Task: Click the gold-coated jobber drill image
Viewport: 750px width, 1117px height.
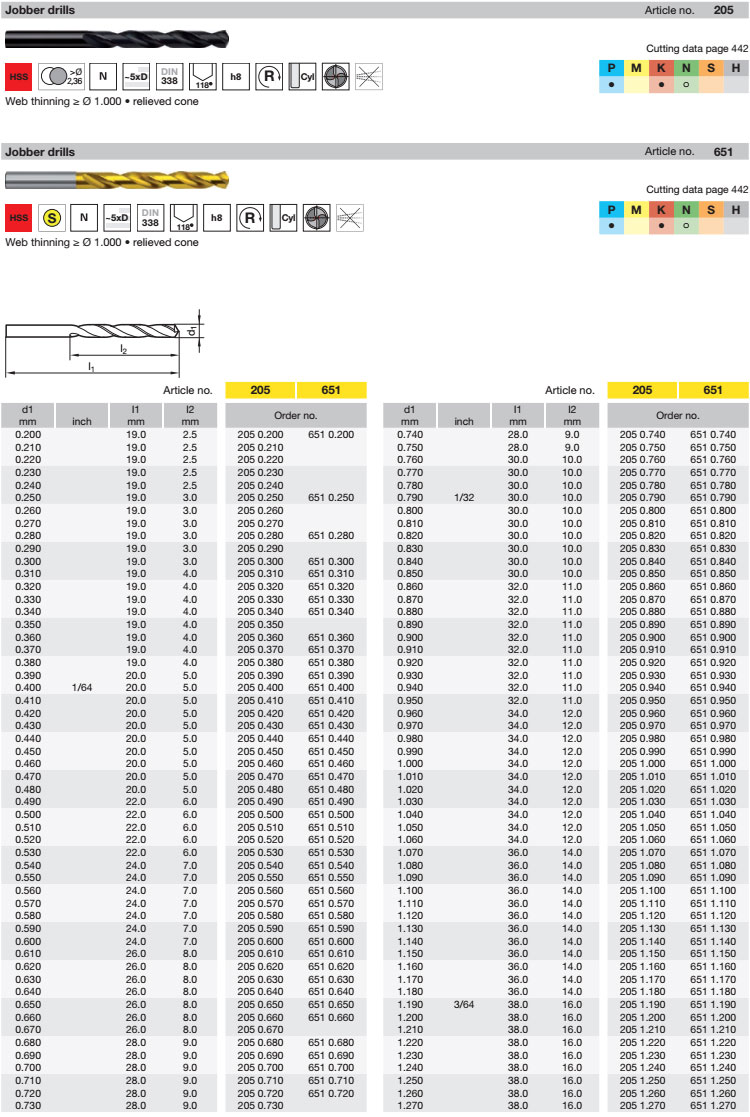Action: coord(116,180)
